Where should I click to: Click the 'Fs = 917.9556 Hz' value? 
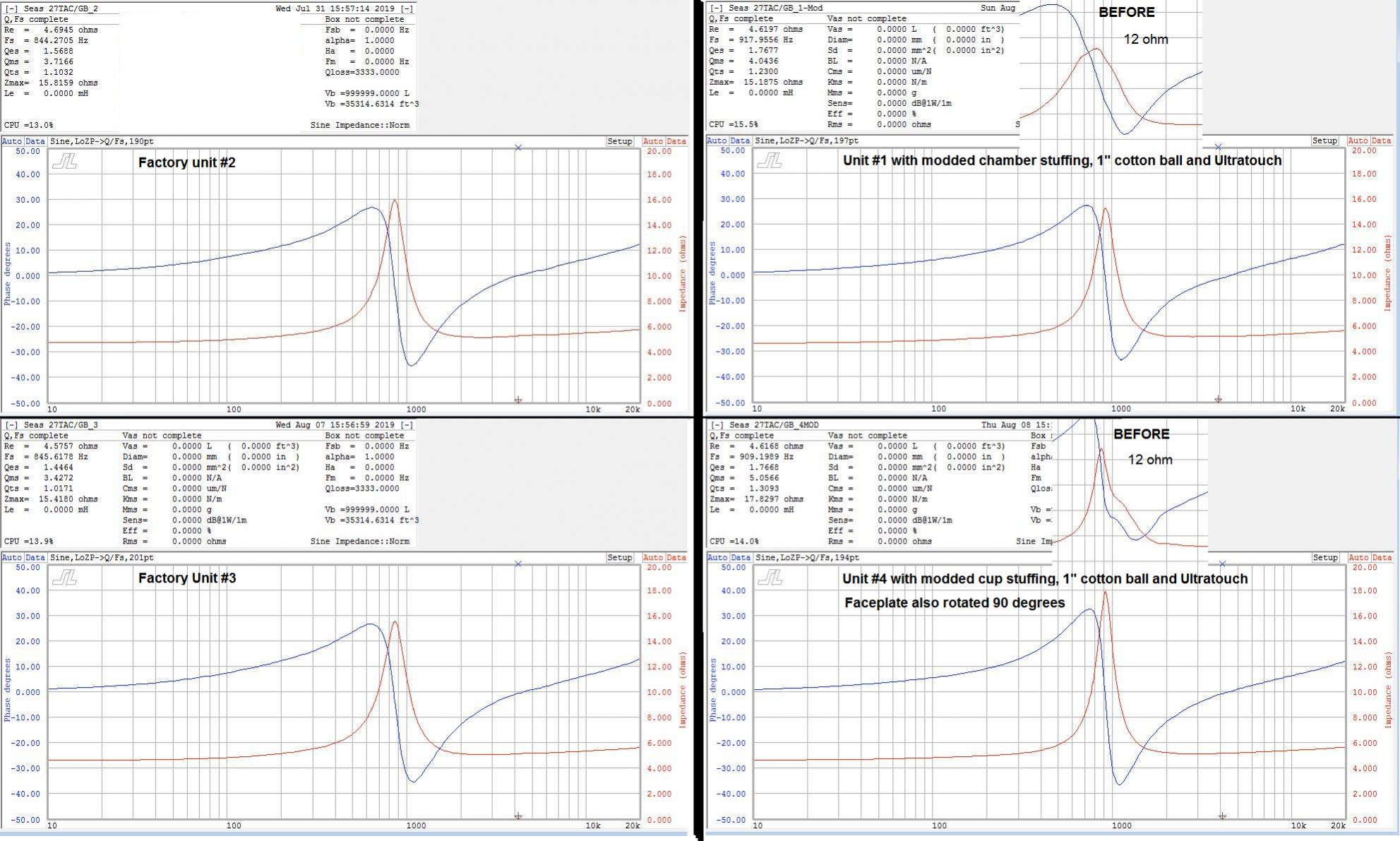coord(751,40)
